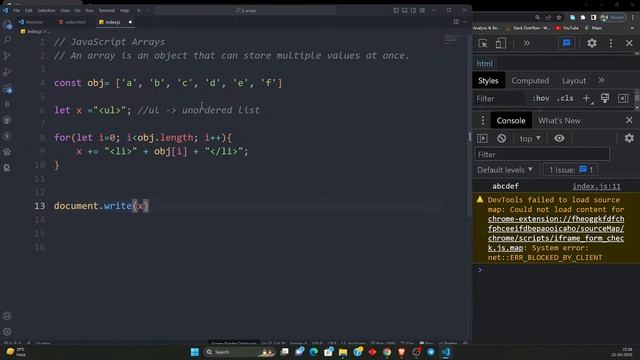Create a live expression eye icon

559,138
